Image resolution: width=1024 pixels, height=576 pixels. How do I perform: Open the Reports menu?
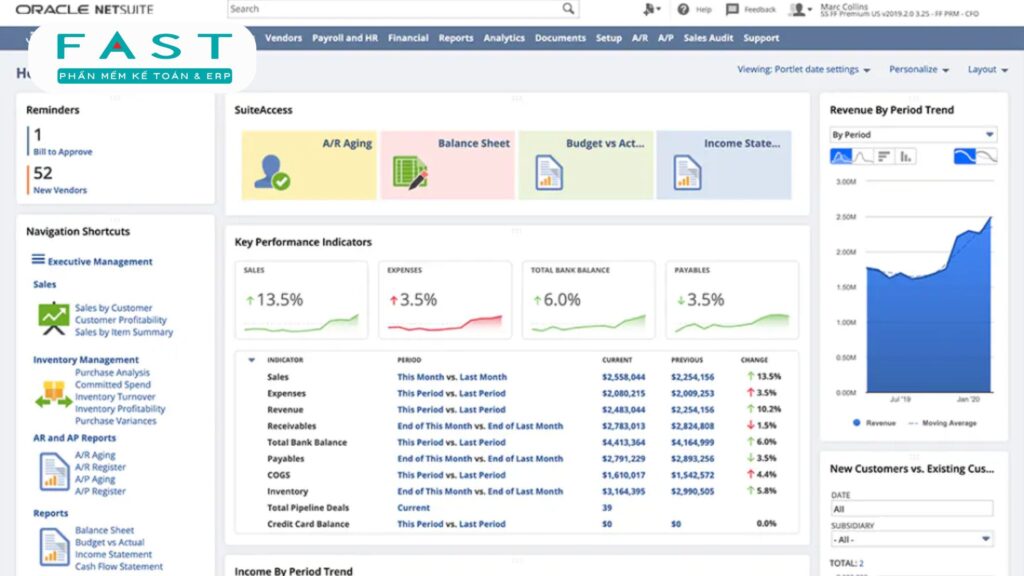456,38
